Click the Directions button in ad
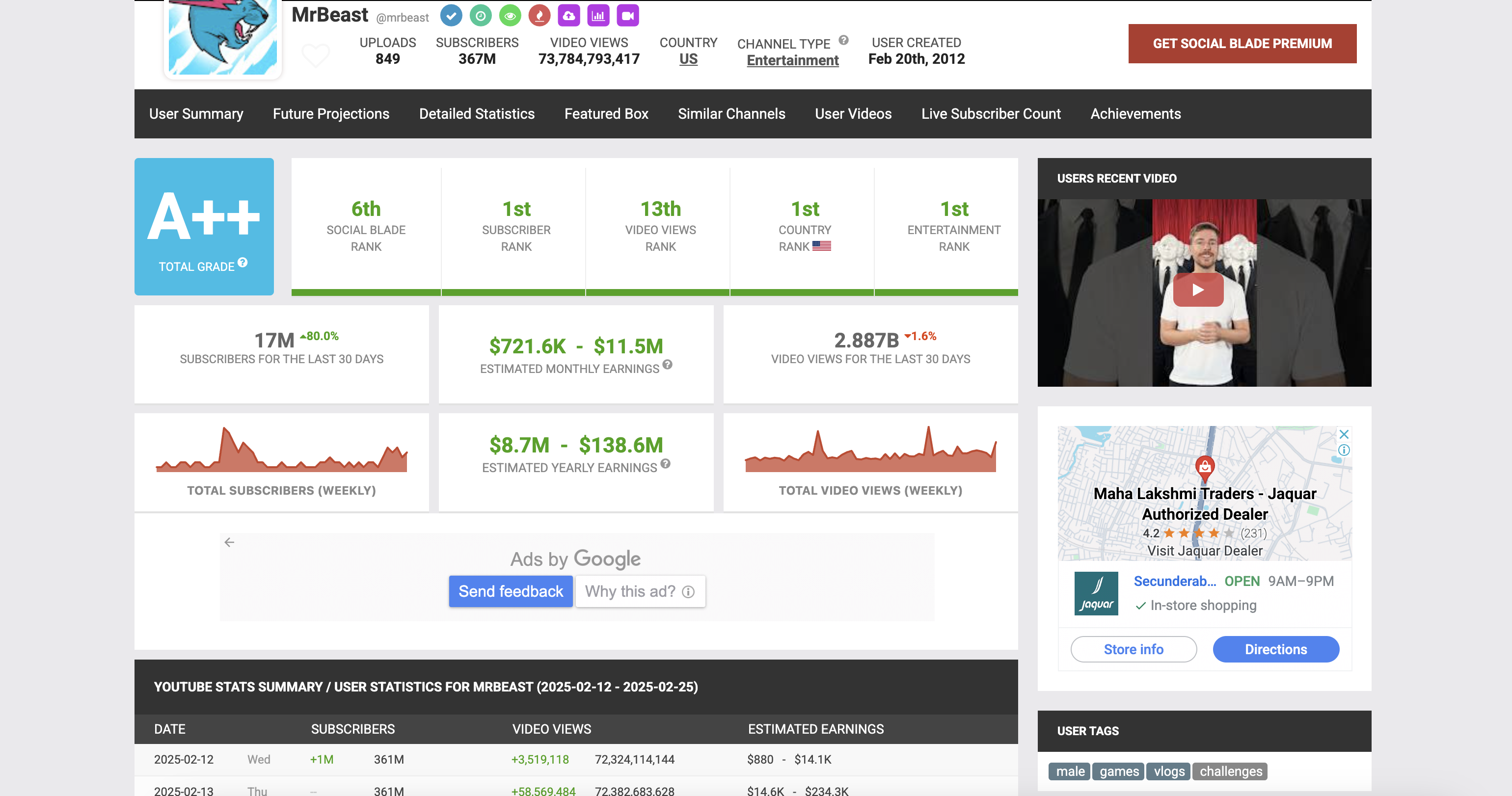1512x796 pixels. (1275, 649)
